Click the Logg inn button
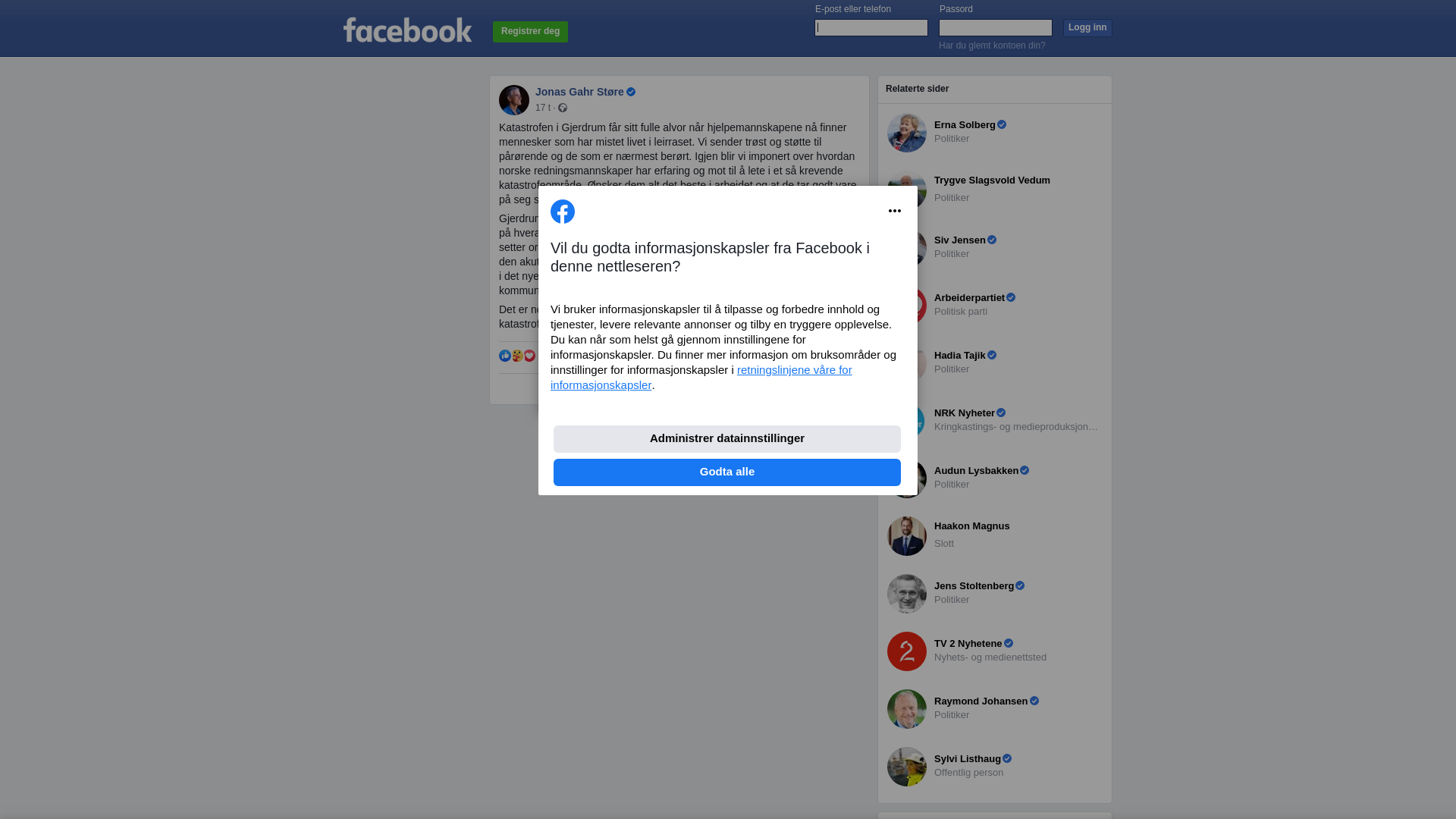 tap(1087, 28)
